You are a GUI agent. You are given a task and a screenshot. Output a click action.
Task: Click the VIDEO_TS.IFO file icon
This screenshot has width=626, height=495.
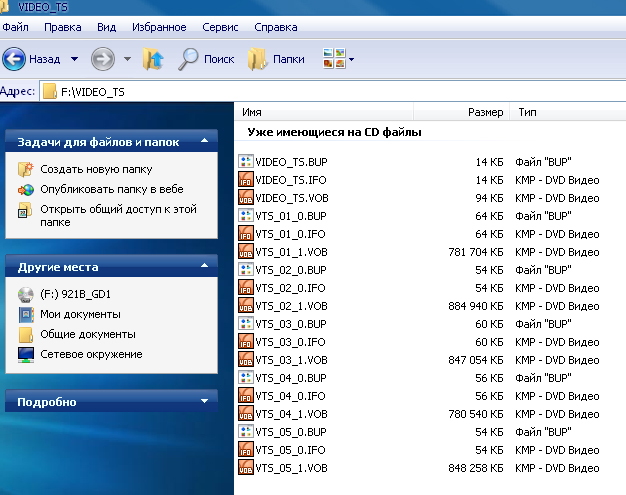(246, 179)
